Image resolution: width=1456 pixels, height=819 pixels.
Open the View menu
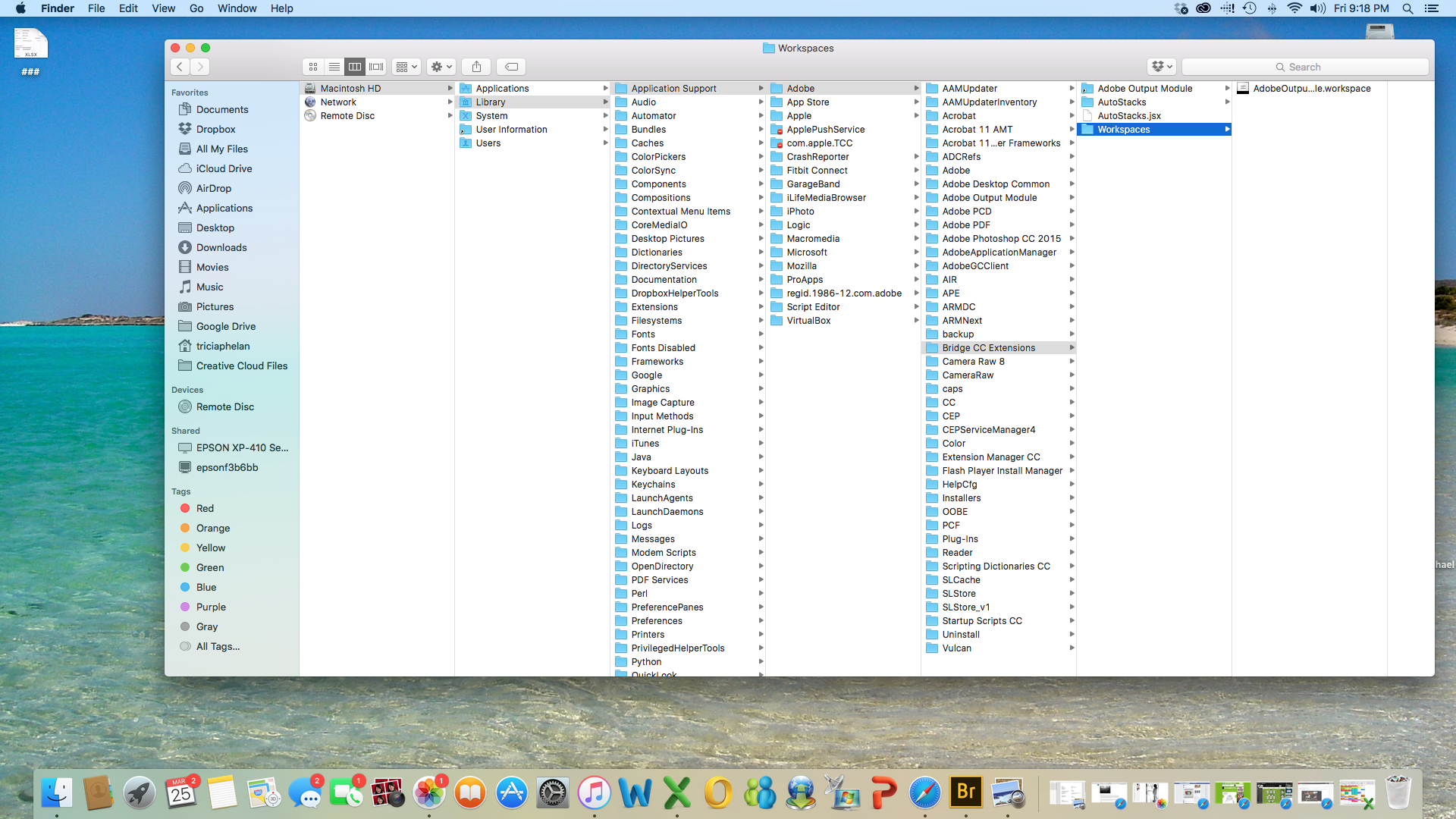(x=163, y=8)
